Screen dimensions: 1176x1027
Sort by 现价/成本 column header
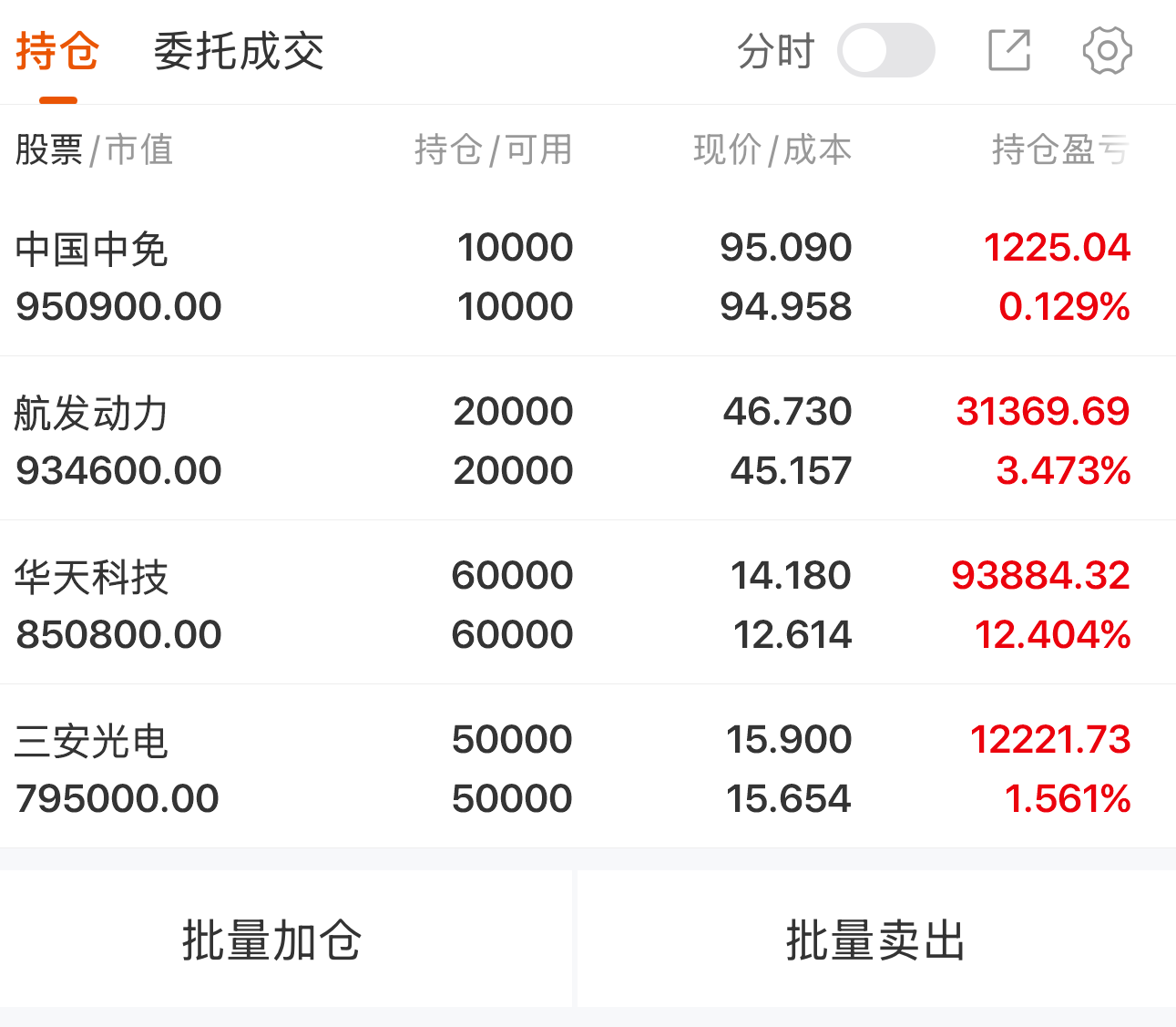click(772, 149)
